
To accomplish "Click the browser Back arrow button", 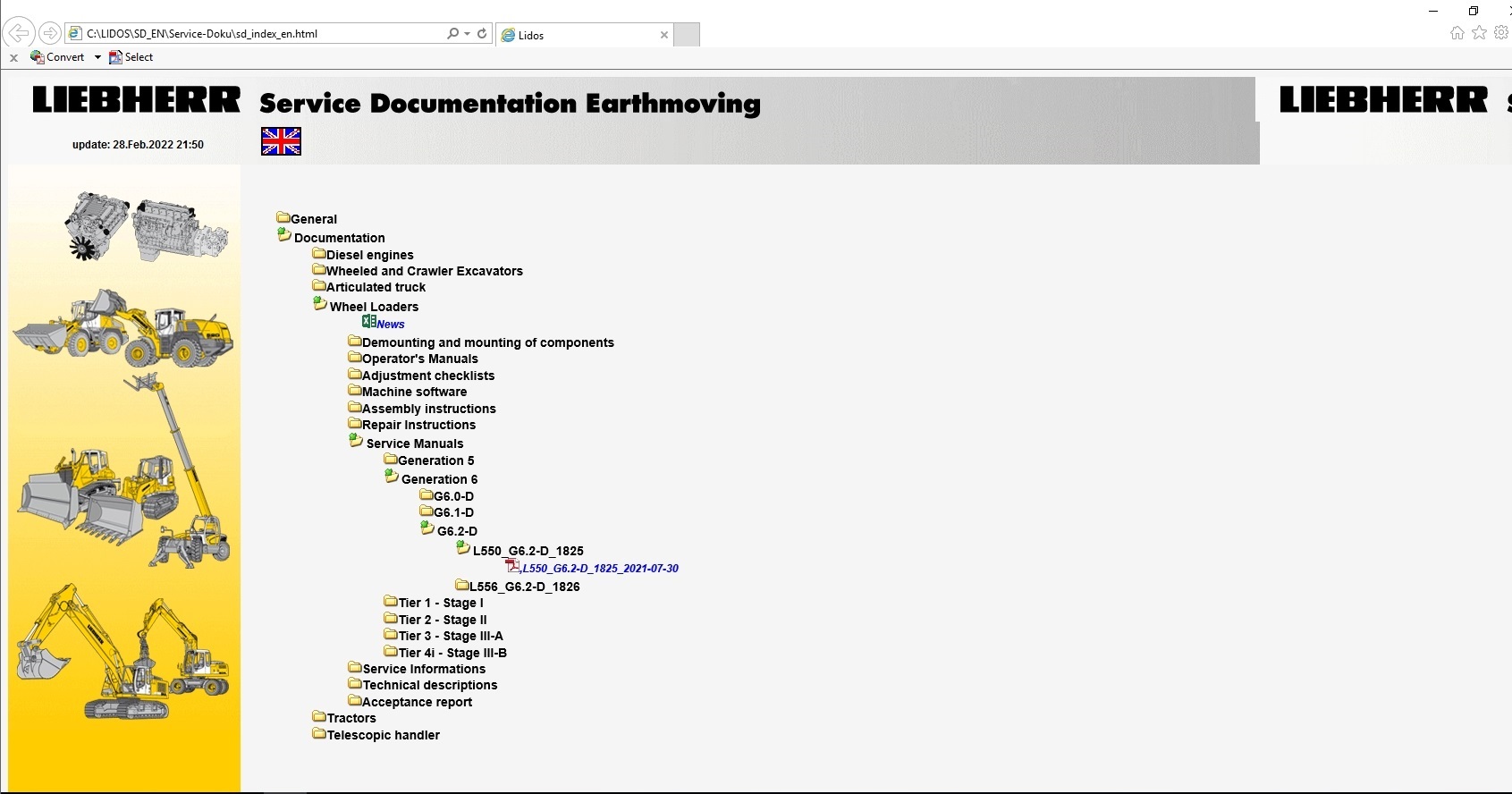I will point(18,34).
